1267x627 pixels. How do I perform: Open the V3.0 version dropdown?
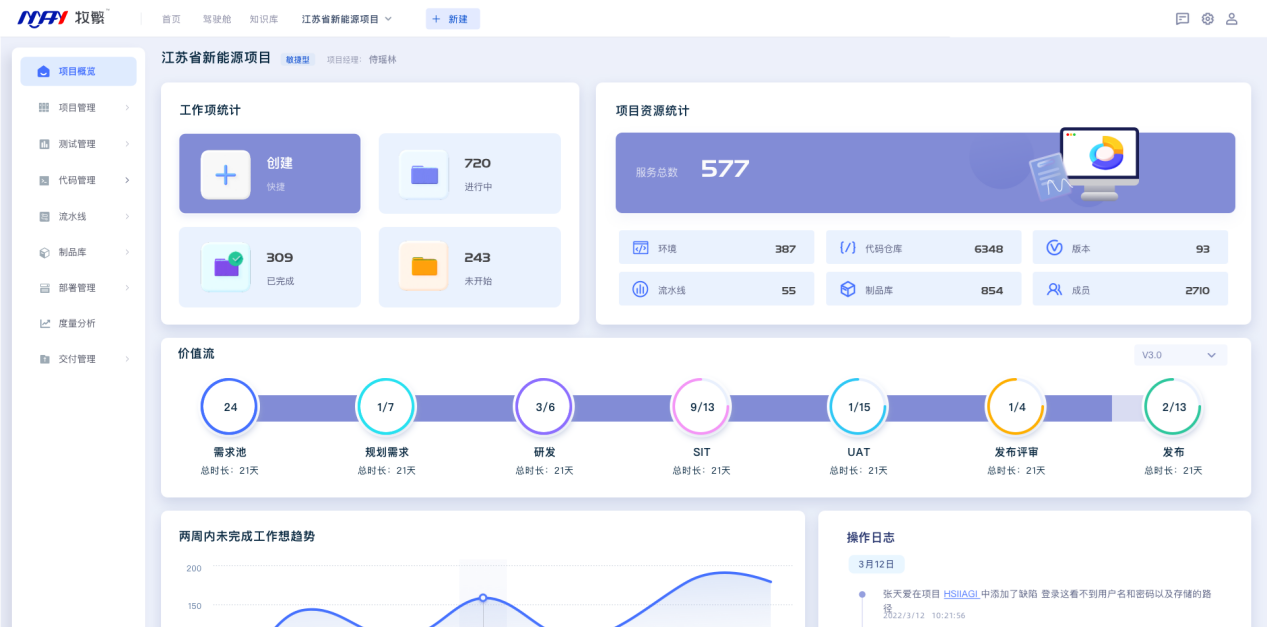[1180, 355]
